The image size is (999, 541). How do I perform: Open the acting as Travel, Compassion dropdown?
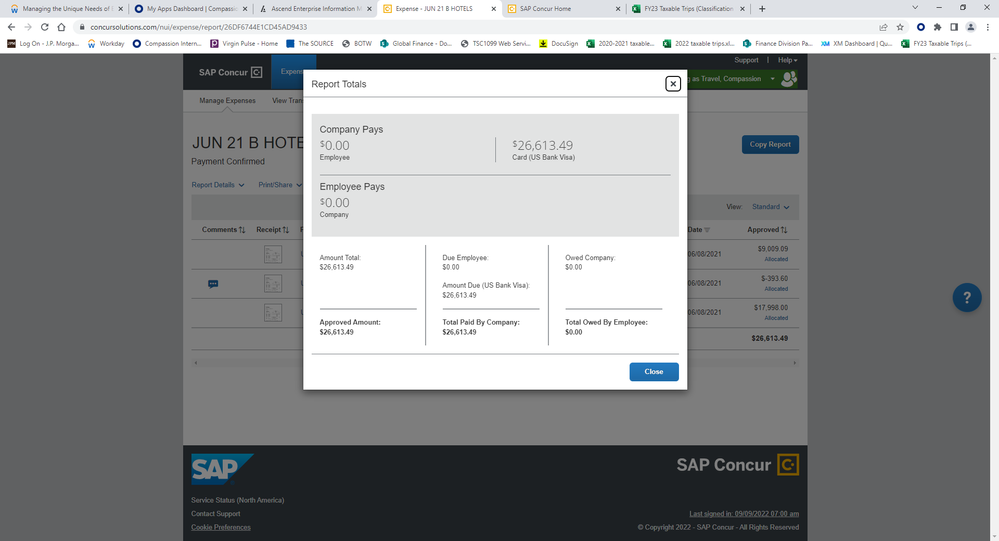click(x=772, y=78)
